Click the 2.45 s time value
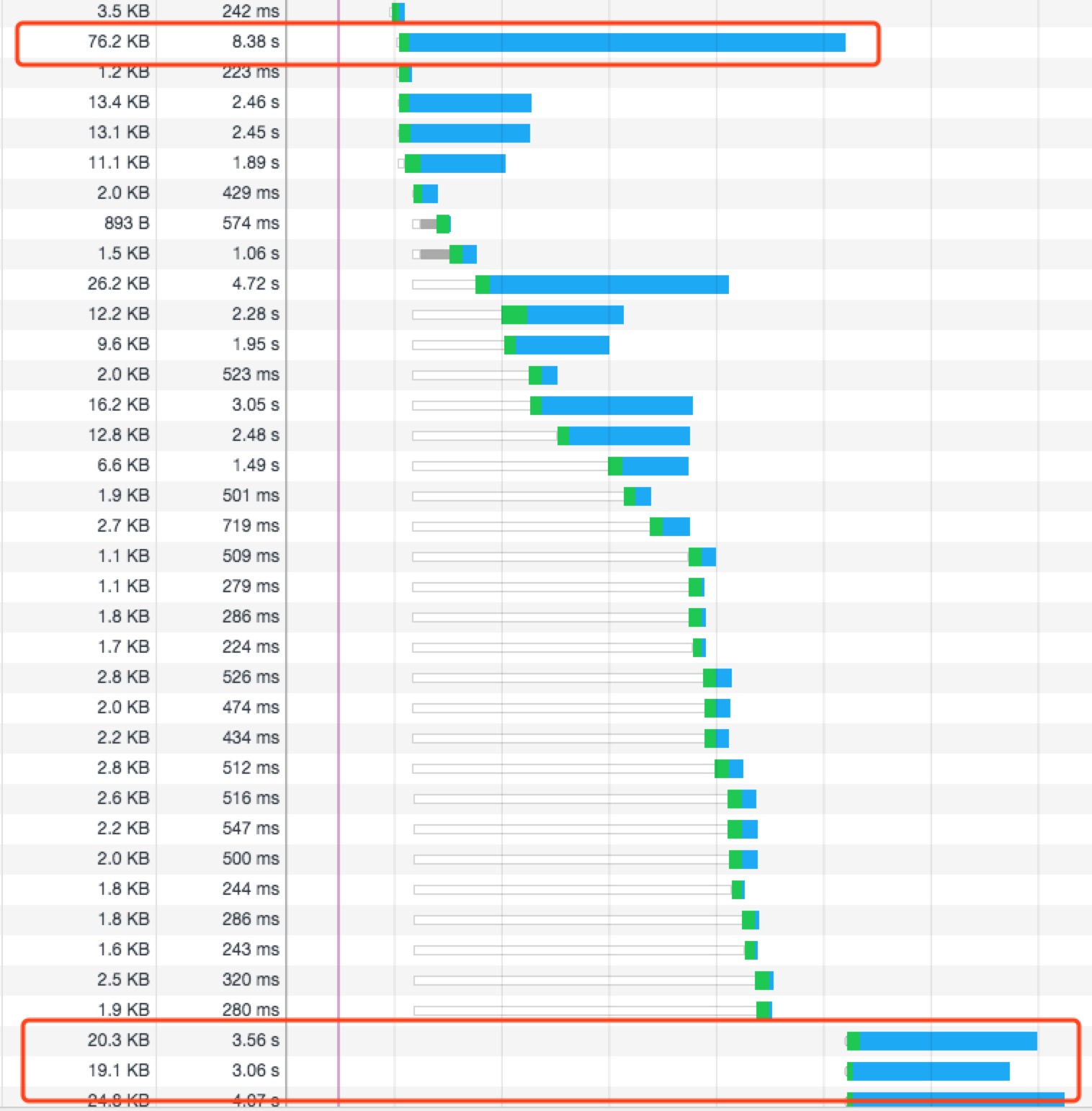Image resolution: width=1092 pixels, height=1111 pixels. pos(255,133)
